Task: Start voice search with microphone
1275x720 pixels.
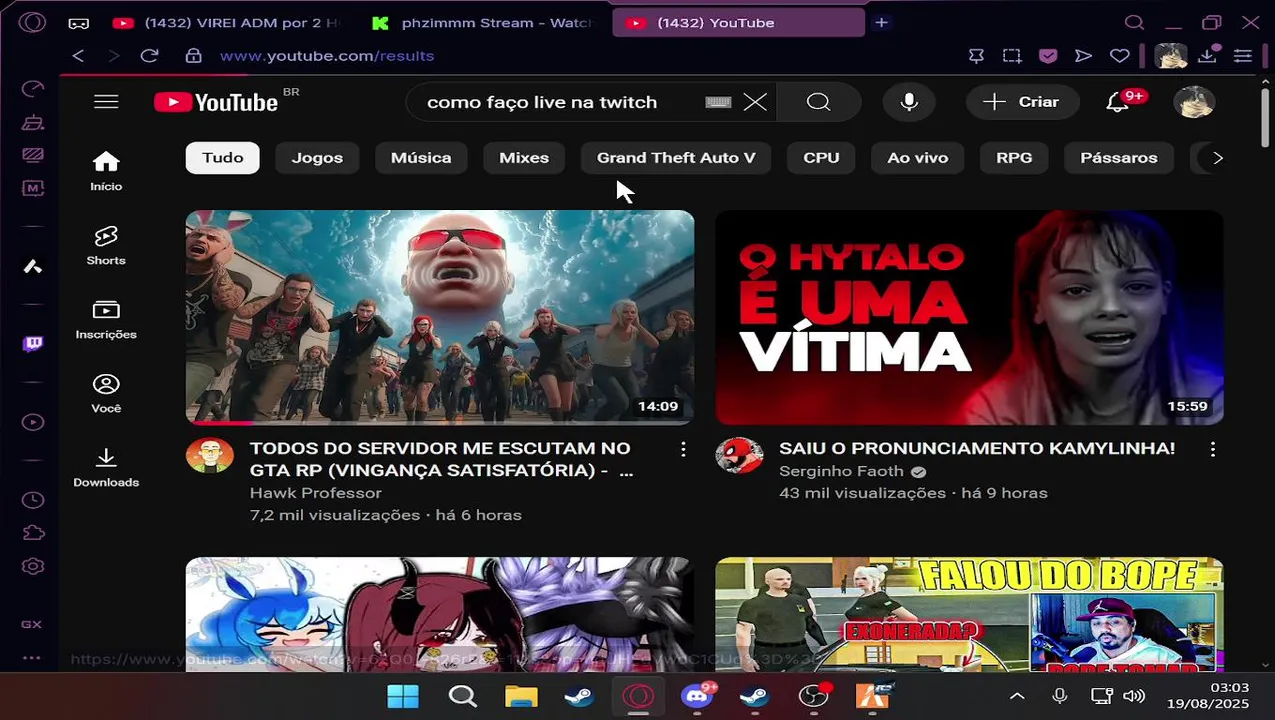Action: pos(909,102)
